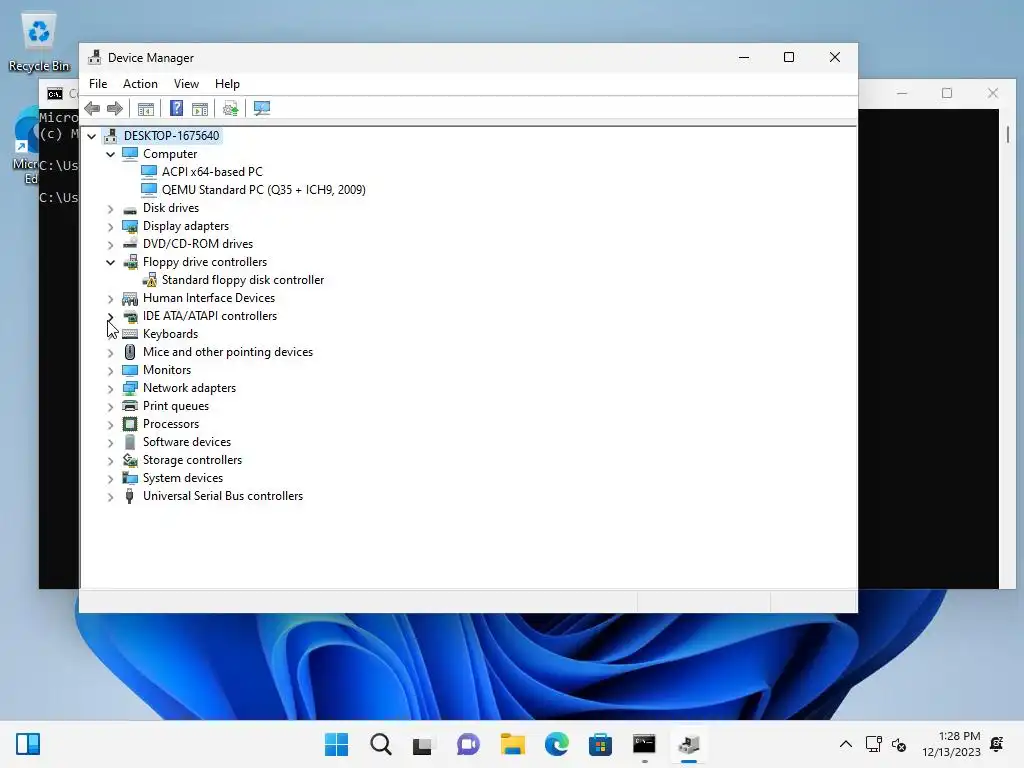Select ACPI x64-based PC device

point(212,172)
